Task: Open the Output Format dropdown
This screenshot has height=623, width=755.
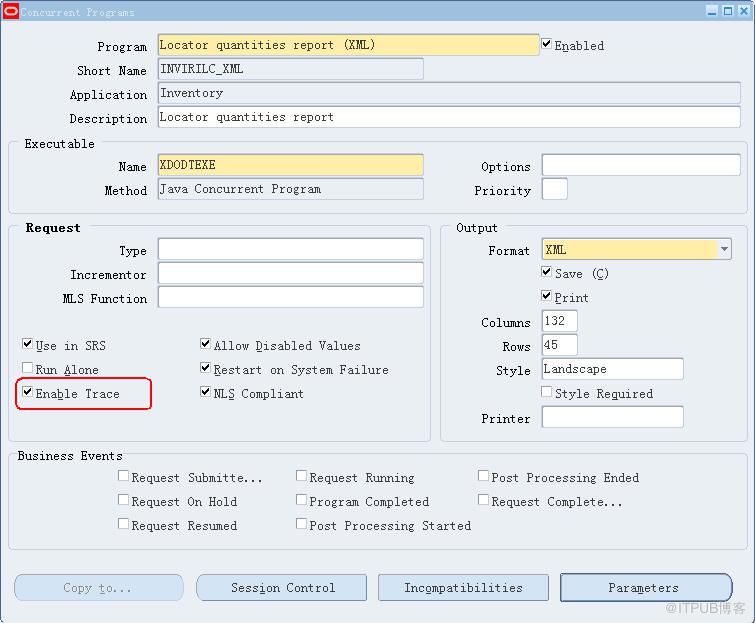Action: 723,250
